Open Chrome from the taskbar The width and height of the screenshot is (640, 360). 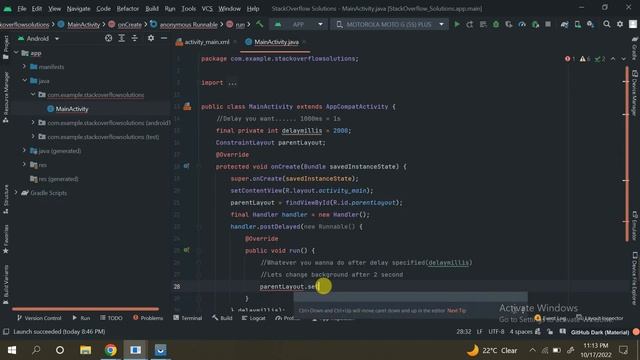[111, 350]
